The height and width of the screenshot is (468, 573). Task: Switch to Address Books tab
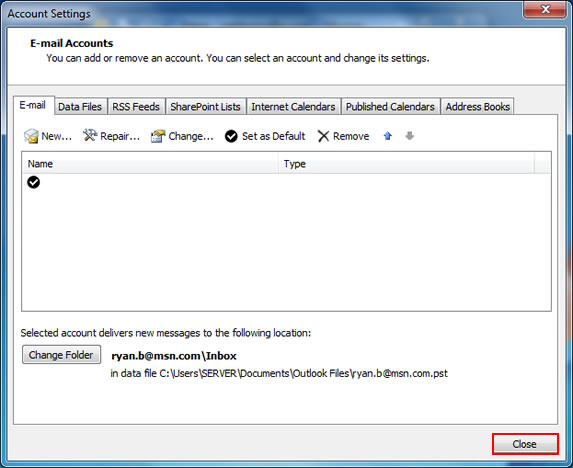coord(478,107)
